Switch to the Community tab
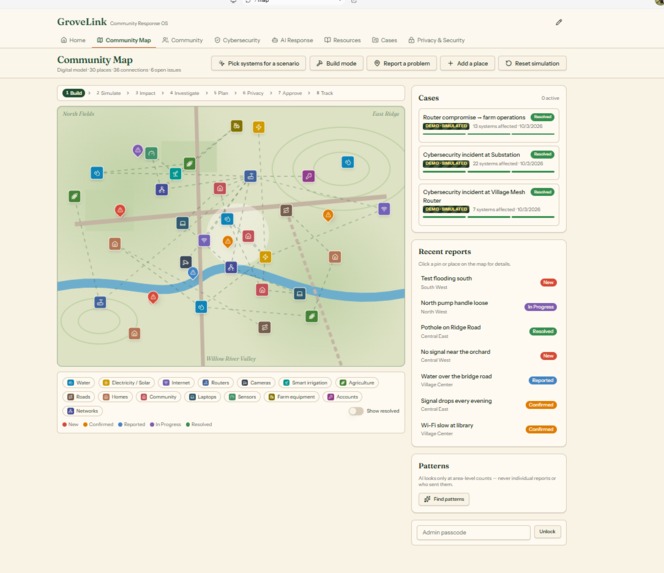664x573 pixels. pyautogui.click(x=183, y=40)
